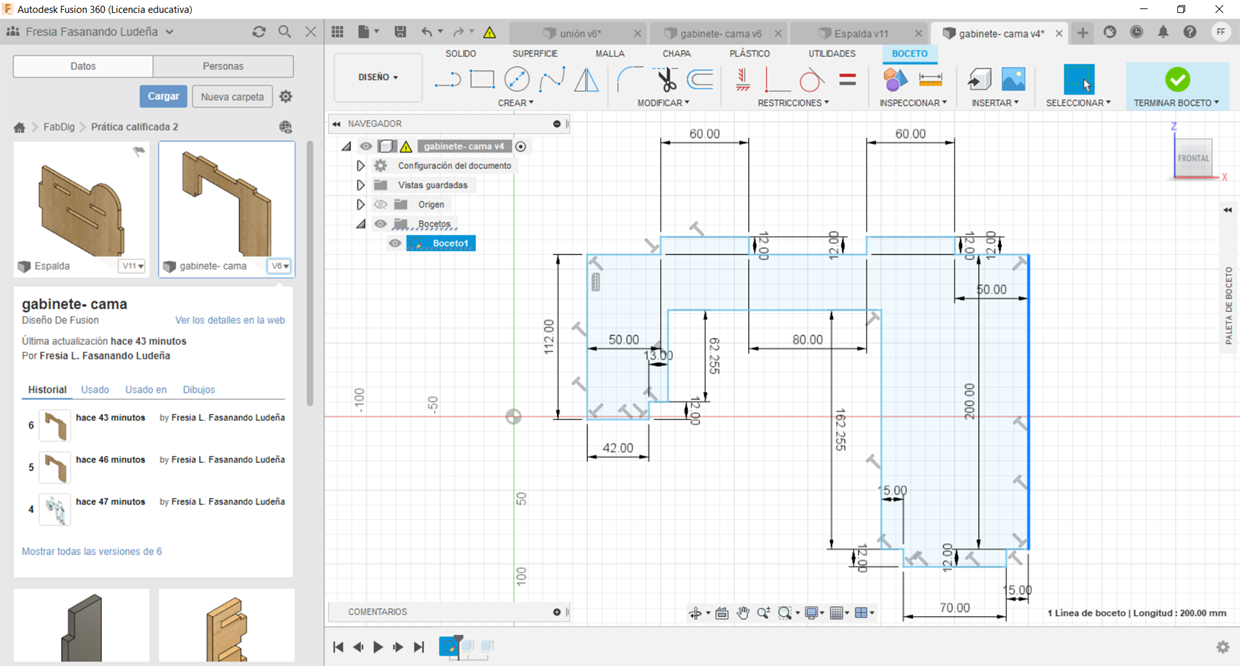Image resolution: width=1240 pixels, height=666 pixels.
Task: Open the Measure tool
Action: pyautogui.click(x=930, y=79)
